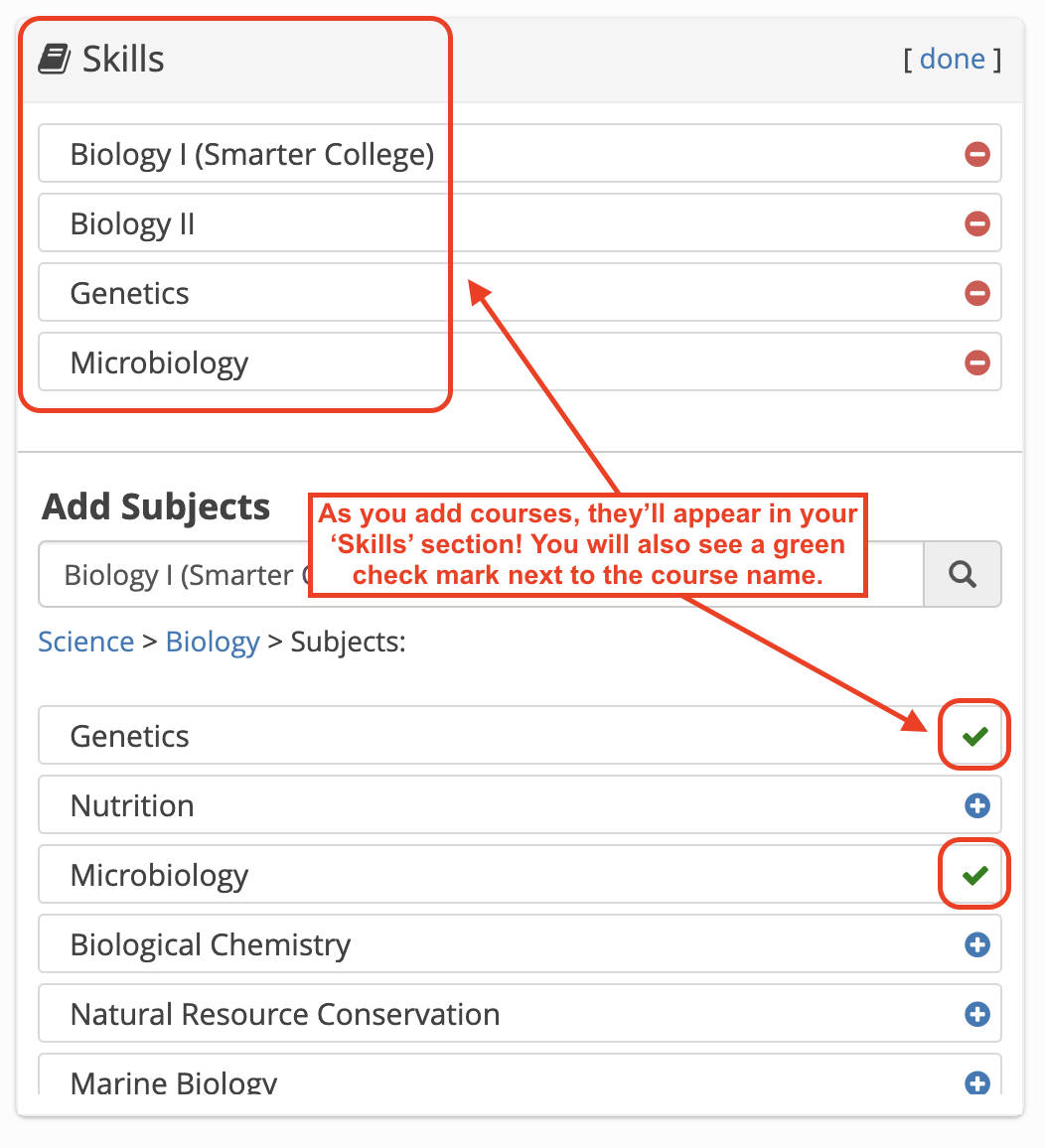The image size is (1045, 1148).
Task: Remove Biology II from skills
Action: 976,223
